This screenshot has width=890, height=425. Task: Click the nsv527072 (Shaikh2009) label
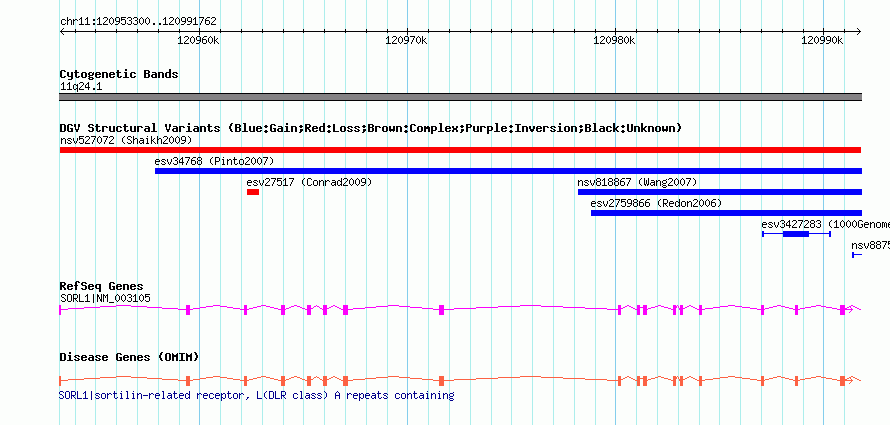pos(126,140)
